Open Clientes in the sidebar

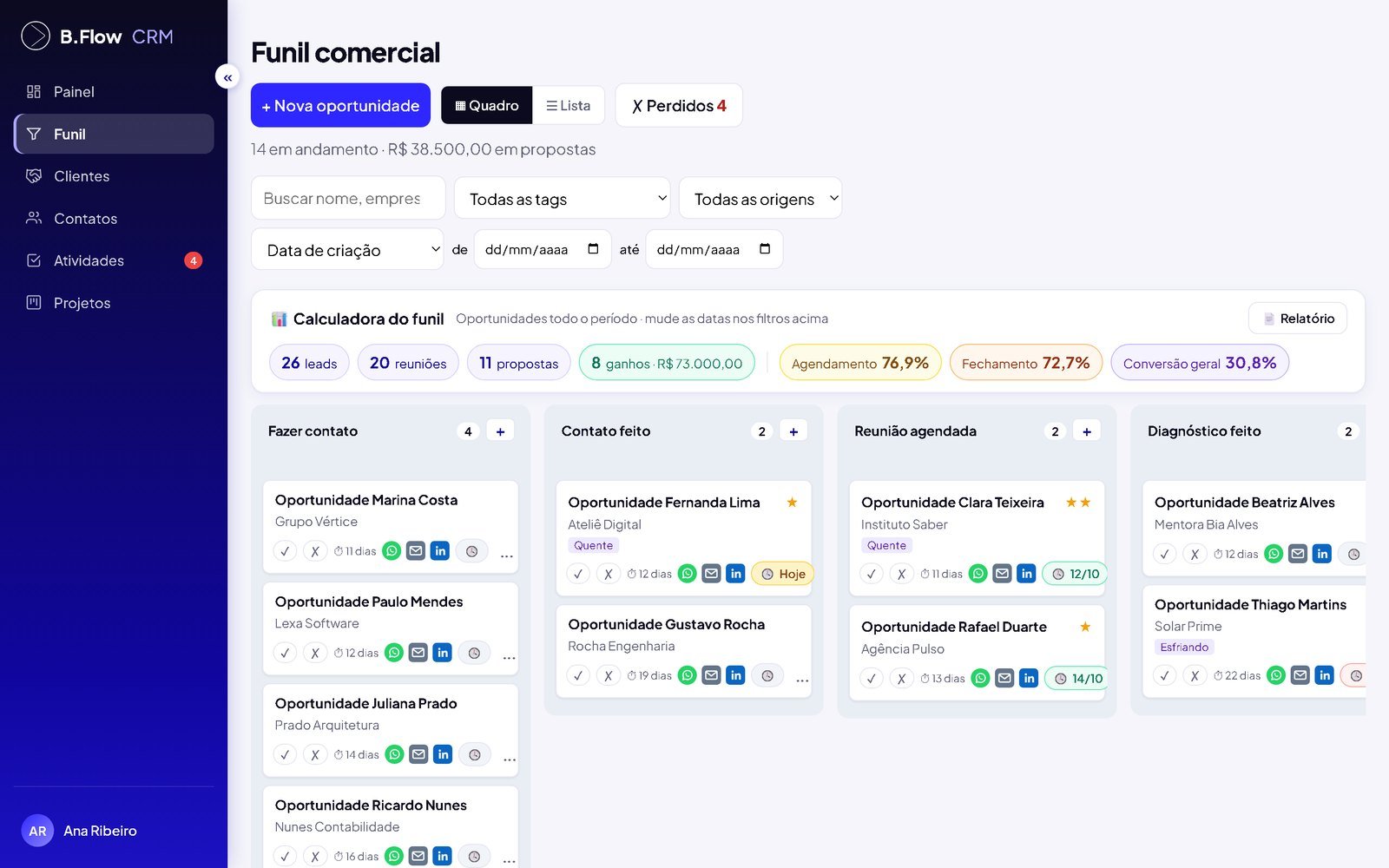point(114,176)
